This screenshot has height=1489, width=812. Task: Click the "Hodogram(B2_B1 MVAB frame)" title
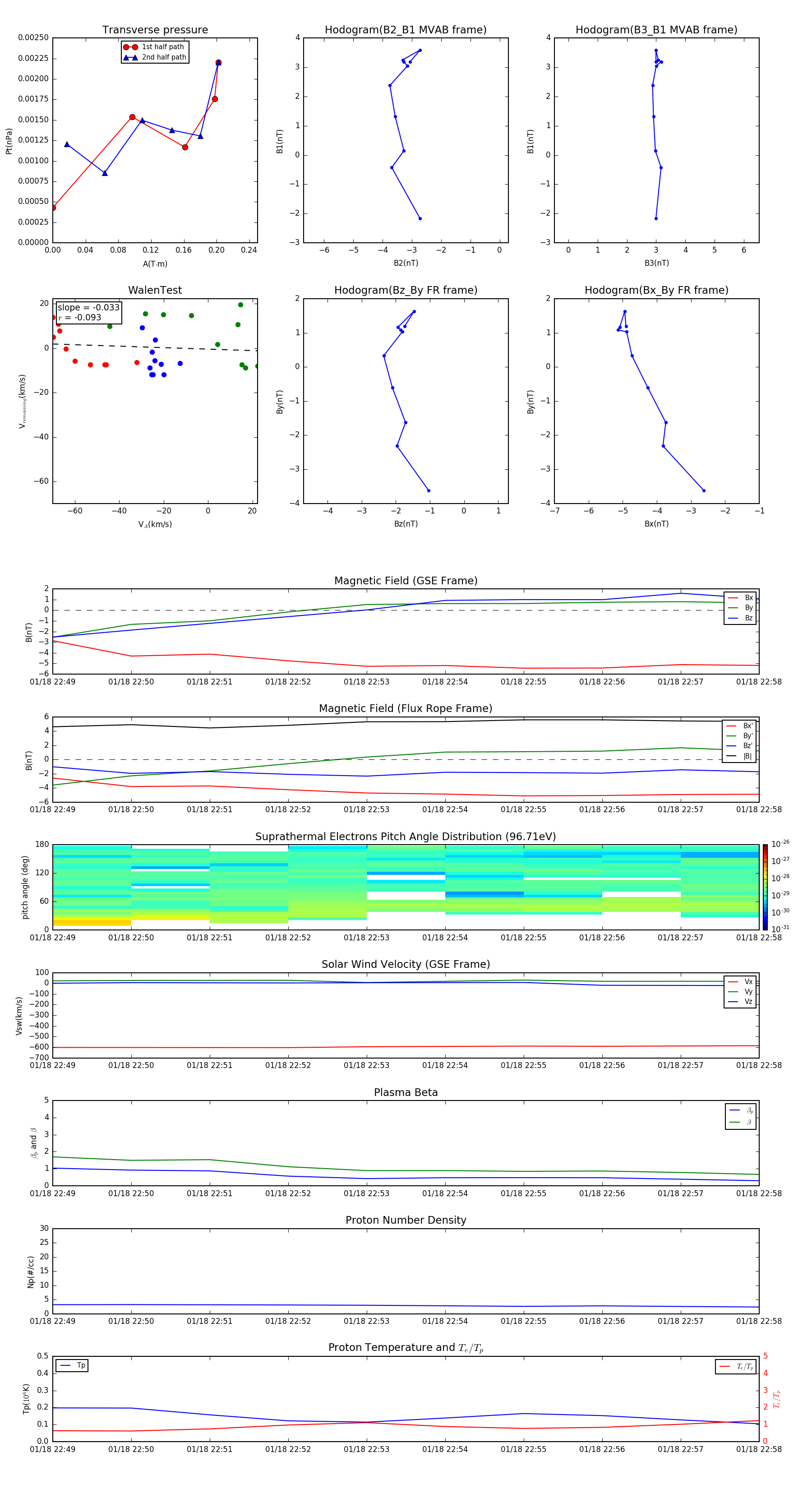(x=406, y=30)
